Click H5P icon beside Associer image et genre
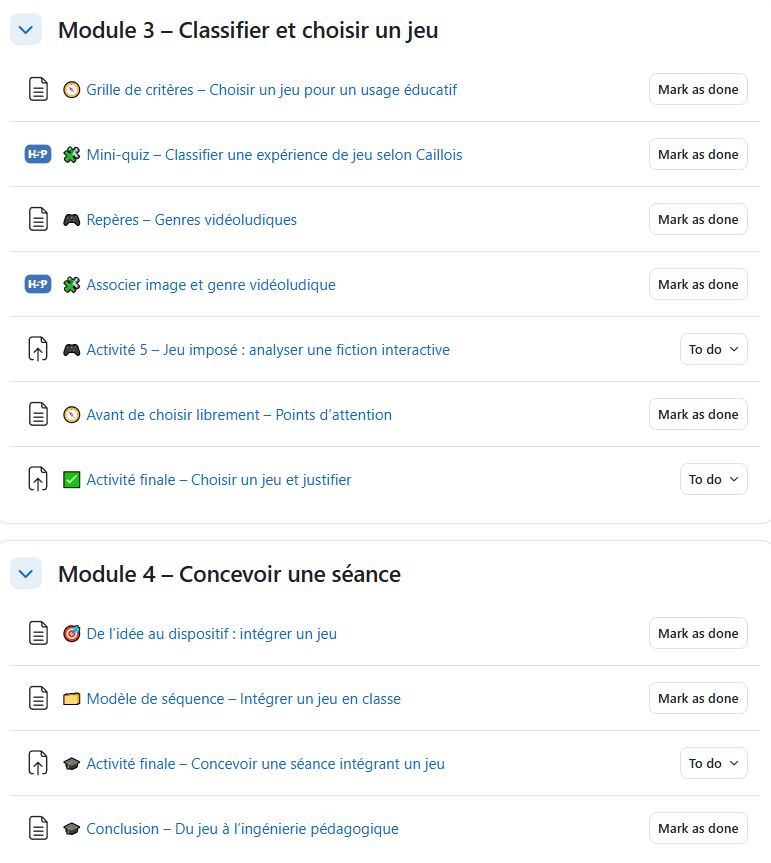This screenshot has height=863, width=771. coord(37,284)
